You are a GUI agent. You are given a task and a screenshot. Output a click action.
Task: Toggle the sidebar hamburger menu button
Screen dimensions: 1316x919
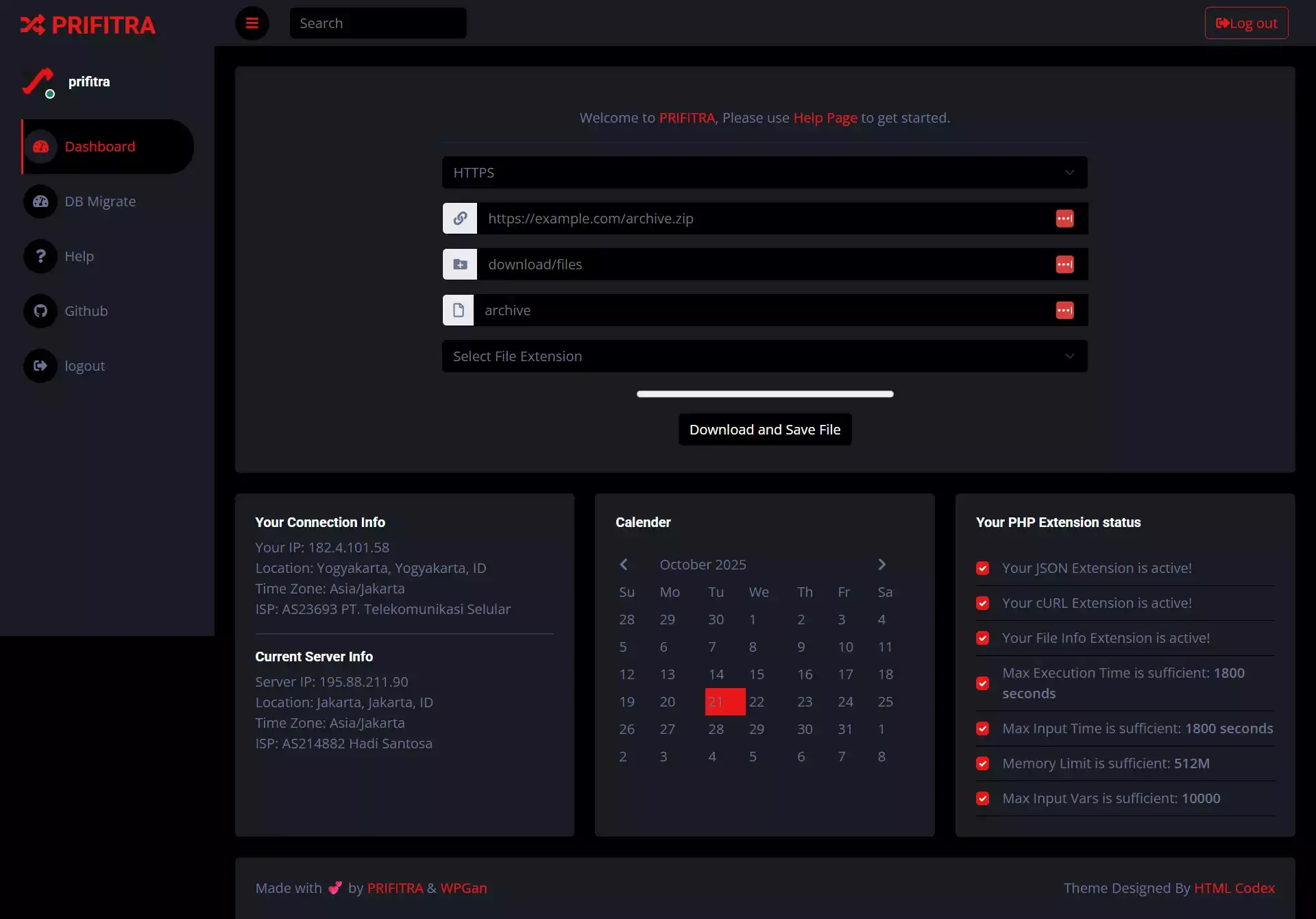[252, 23]
